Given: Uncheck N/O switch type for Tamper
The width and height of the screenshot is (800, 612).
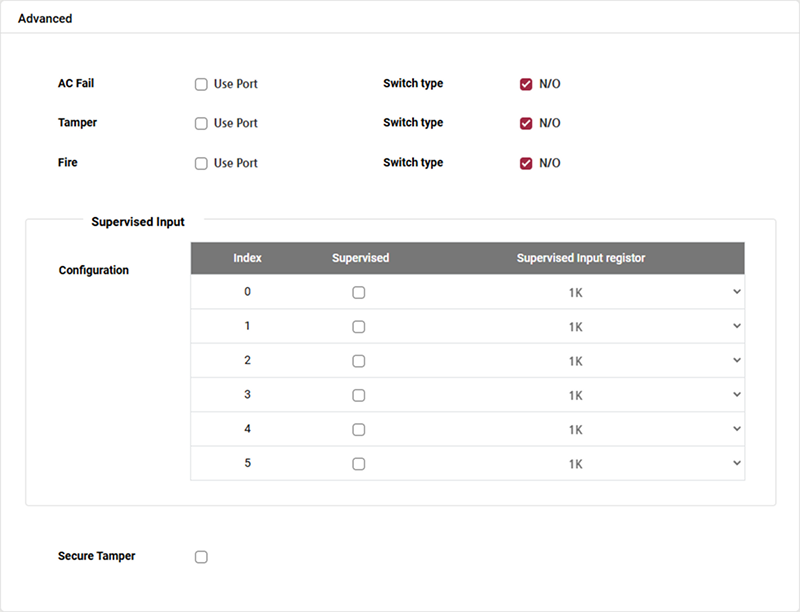Looking at the screenshot, I should click(526, 124).
